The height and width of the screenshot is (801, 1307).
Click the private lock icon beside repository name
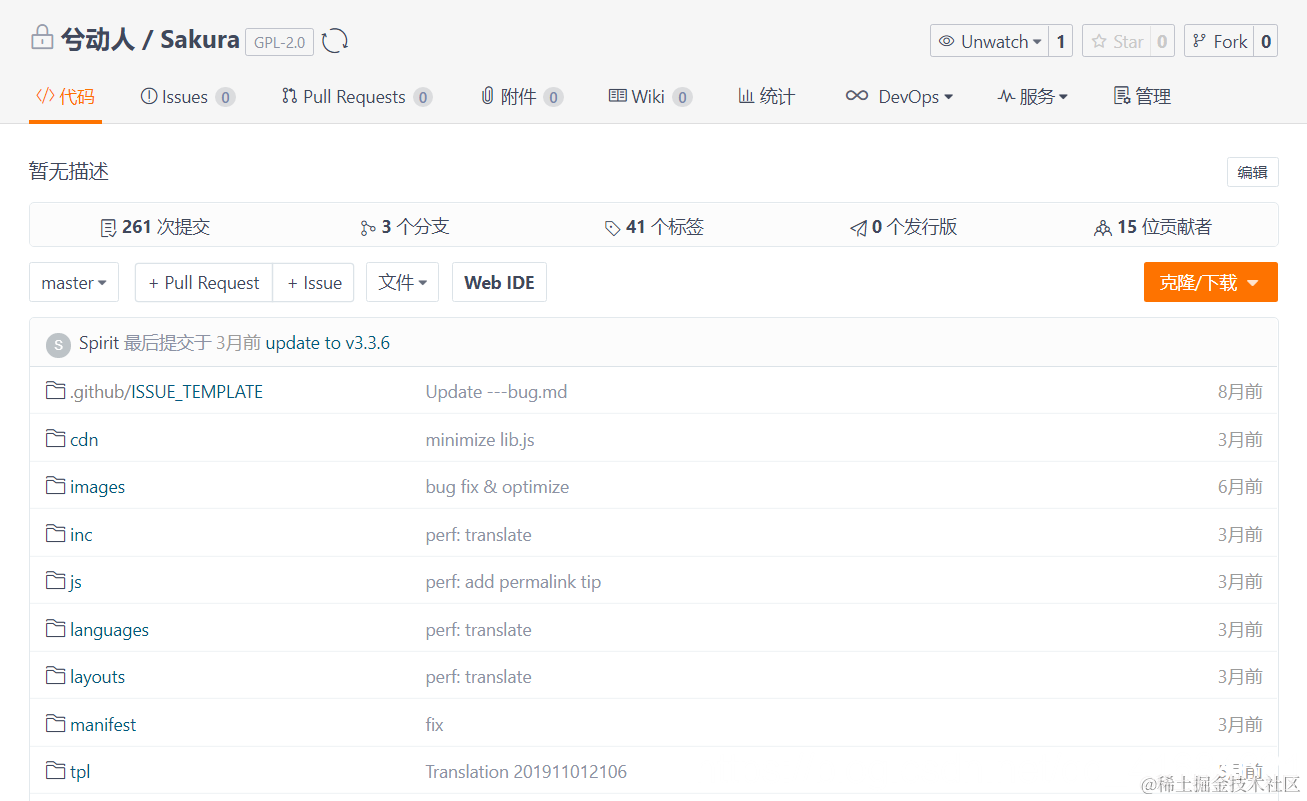pyautogui.click(x=42, y=40)
